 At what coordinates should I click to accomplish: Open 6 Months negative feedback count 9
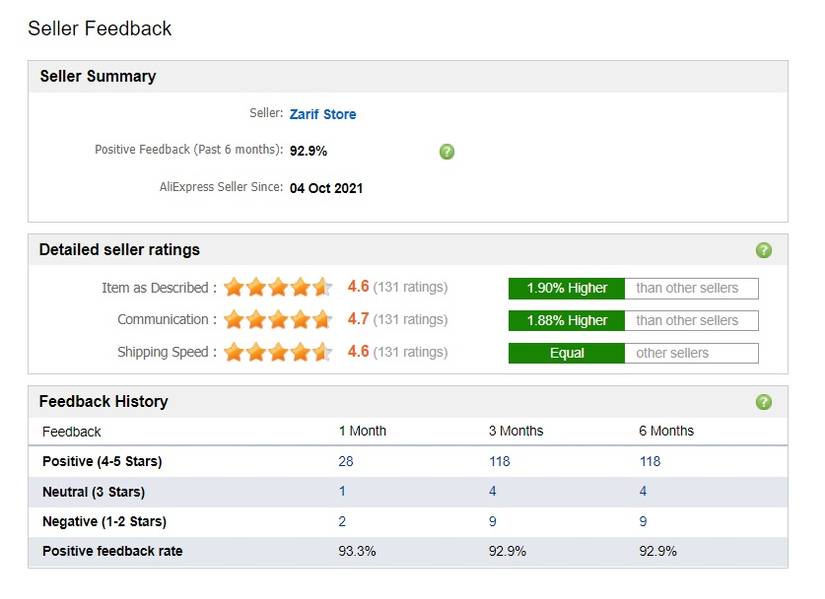(x=643, y=521)
